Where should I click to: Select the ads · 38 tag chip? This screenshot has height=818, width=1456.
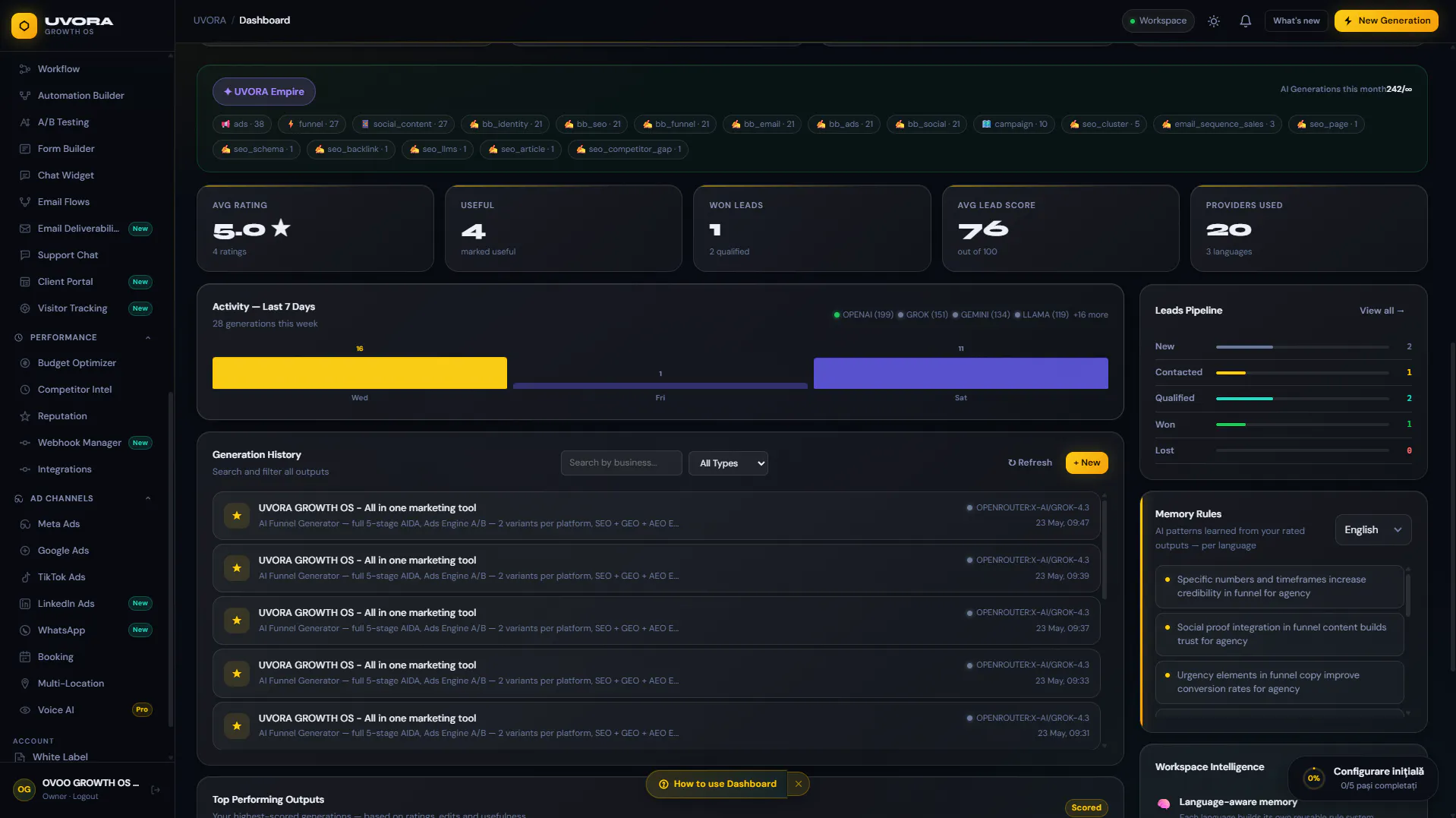pos(242,125)
